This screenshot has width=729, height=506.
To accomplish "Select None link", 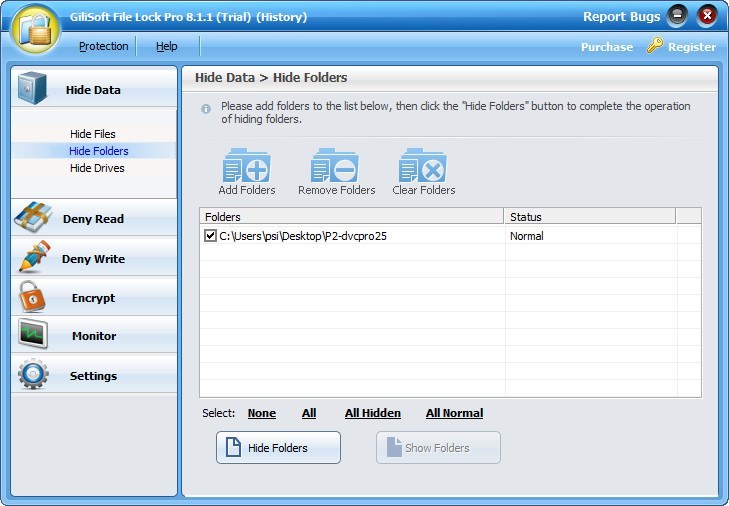I will pos(262,413).
